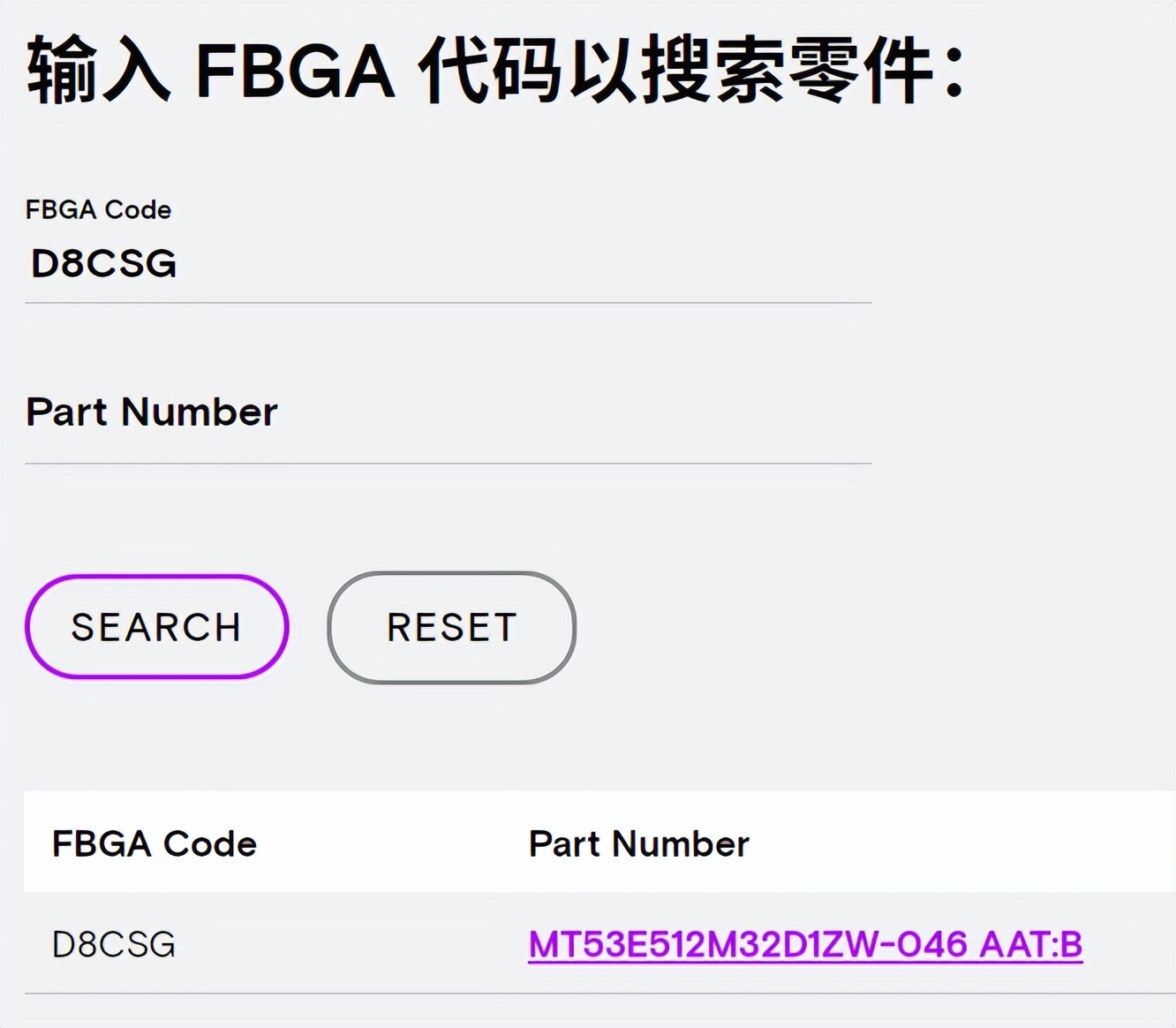
Task: Click the Part Number results column header
Action: click(x=638, y=843)
